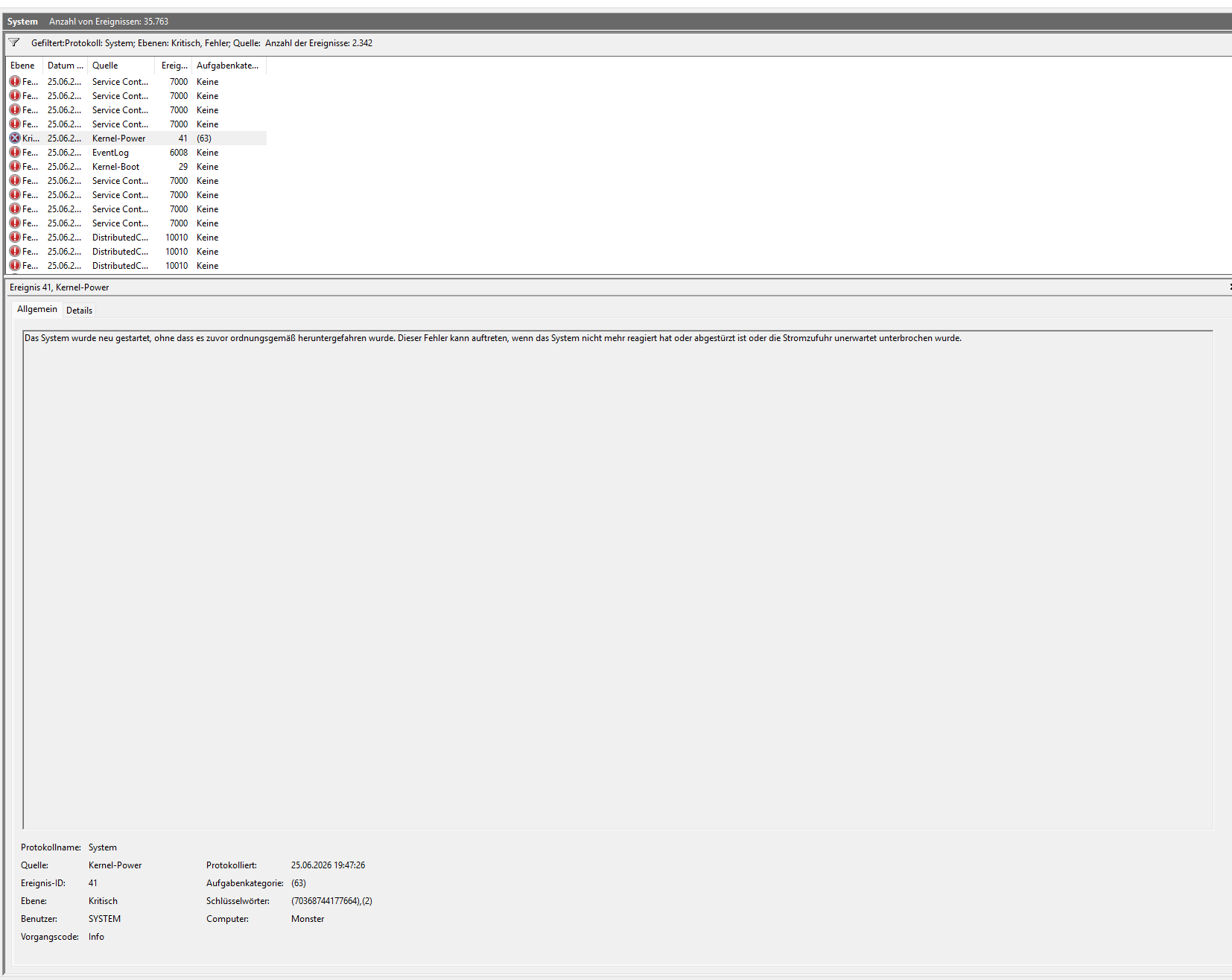The height and width of the screenshot is (980, 1232).
Task: Click the (63) category cell in list
Action: 204,139
